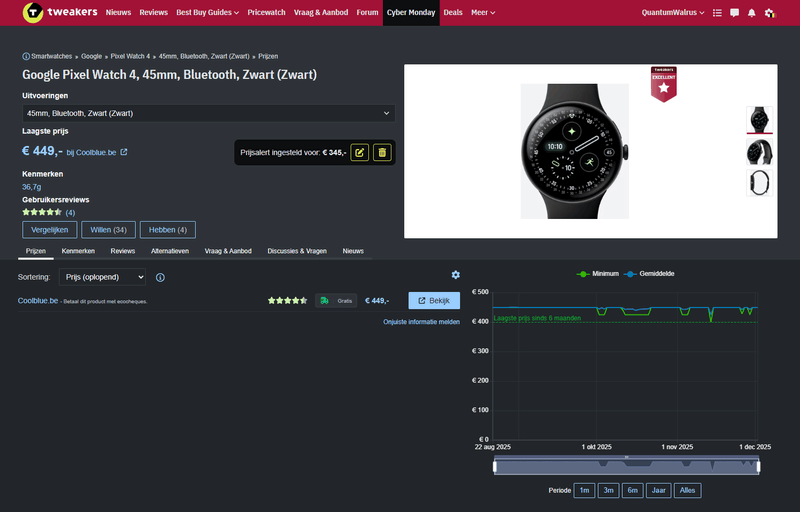Image resolution: width=800 pixels, height=512 pixels.
Task: Click the breadcrumb info icon before Smartwatches
Action: pos(26,56)
